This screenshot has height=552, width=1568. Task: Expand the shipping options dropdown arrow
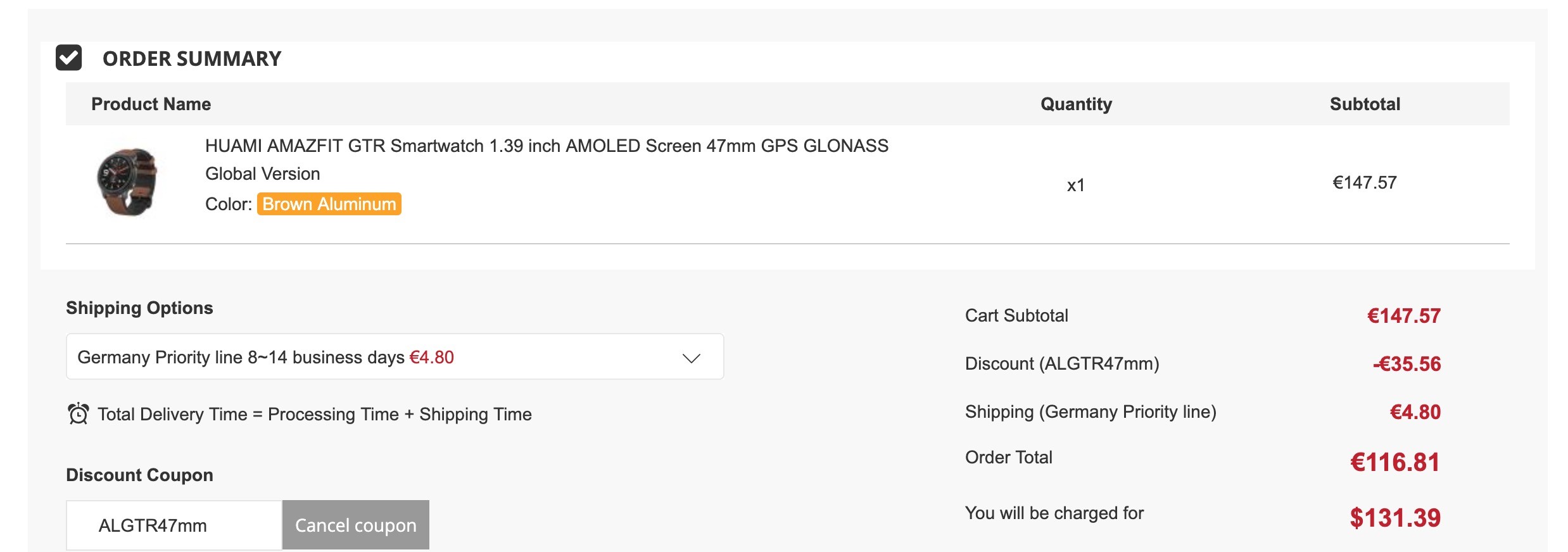(x=691, y=358)
